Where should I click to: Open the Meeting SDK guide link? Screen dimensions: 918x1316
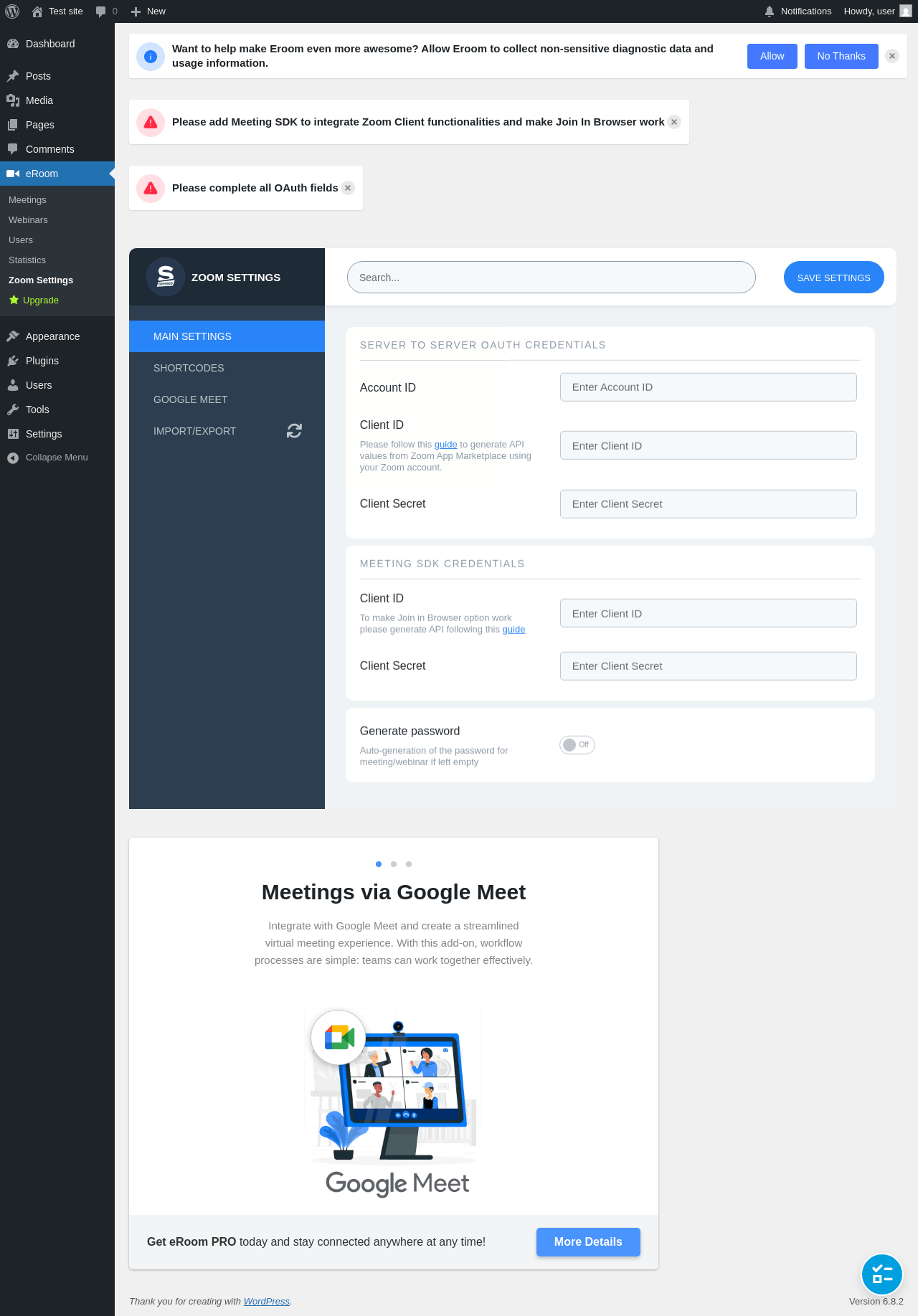(x=514, y=630)
